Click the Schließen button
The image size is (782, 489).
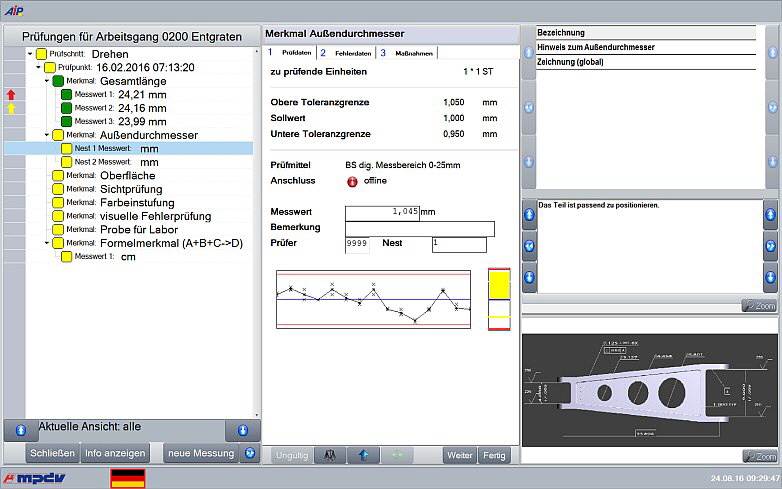click(52, 453)
